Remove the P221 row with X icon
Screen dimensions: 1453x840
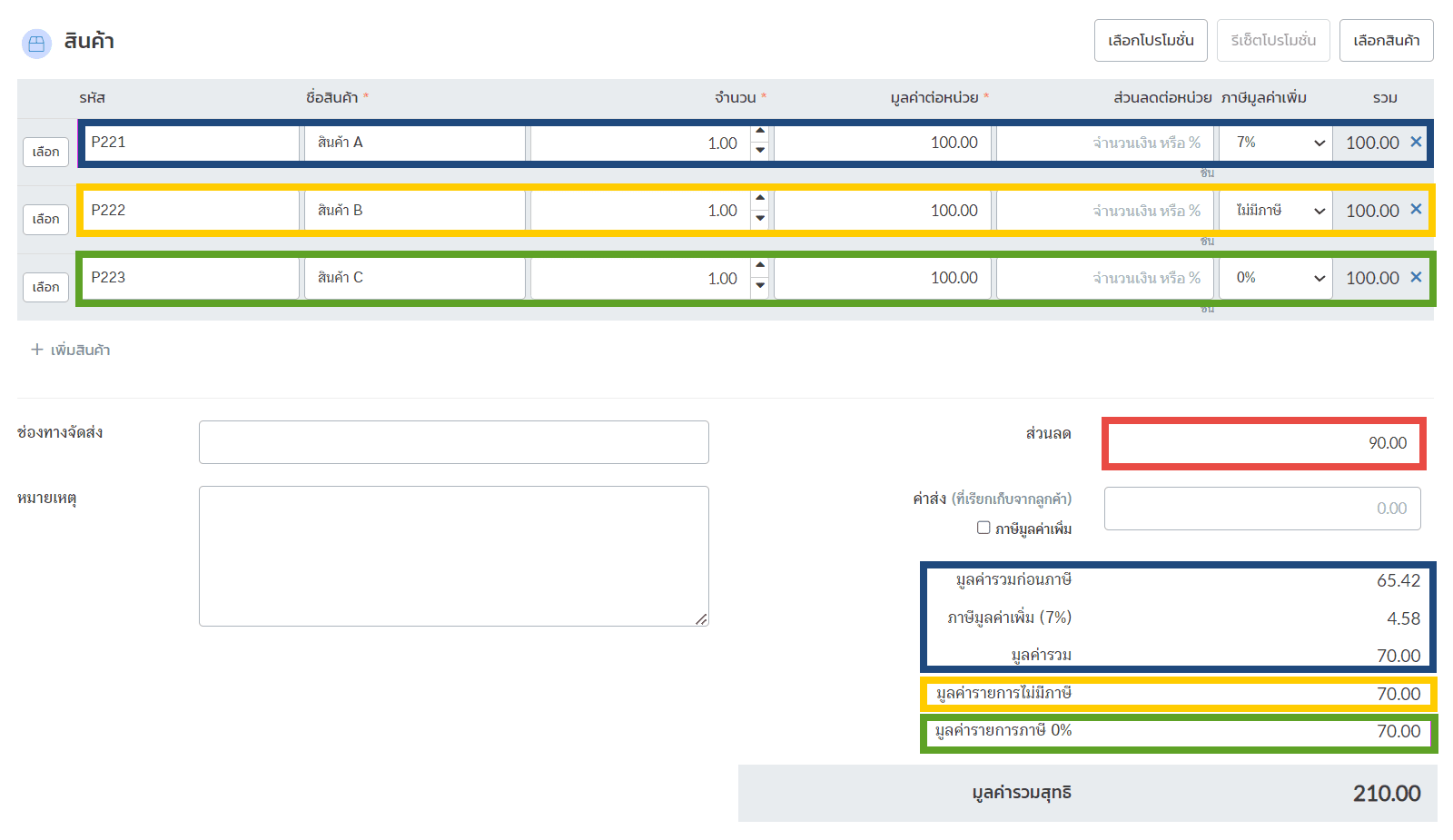(1416, 142)
